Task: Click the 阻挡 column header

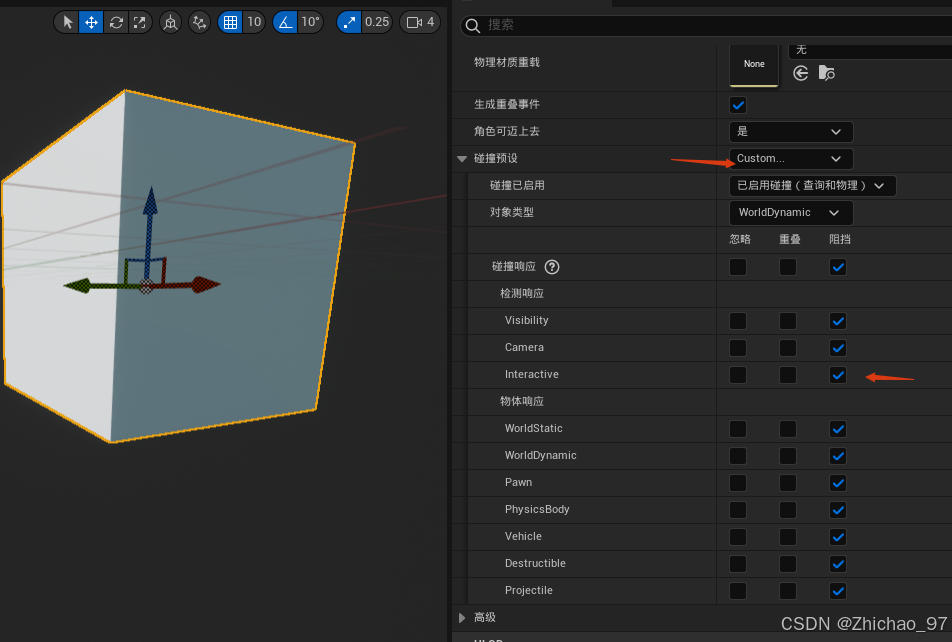Action: (840, 239)
